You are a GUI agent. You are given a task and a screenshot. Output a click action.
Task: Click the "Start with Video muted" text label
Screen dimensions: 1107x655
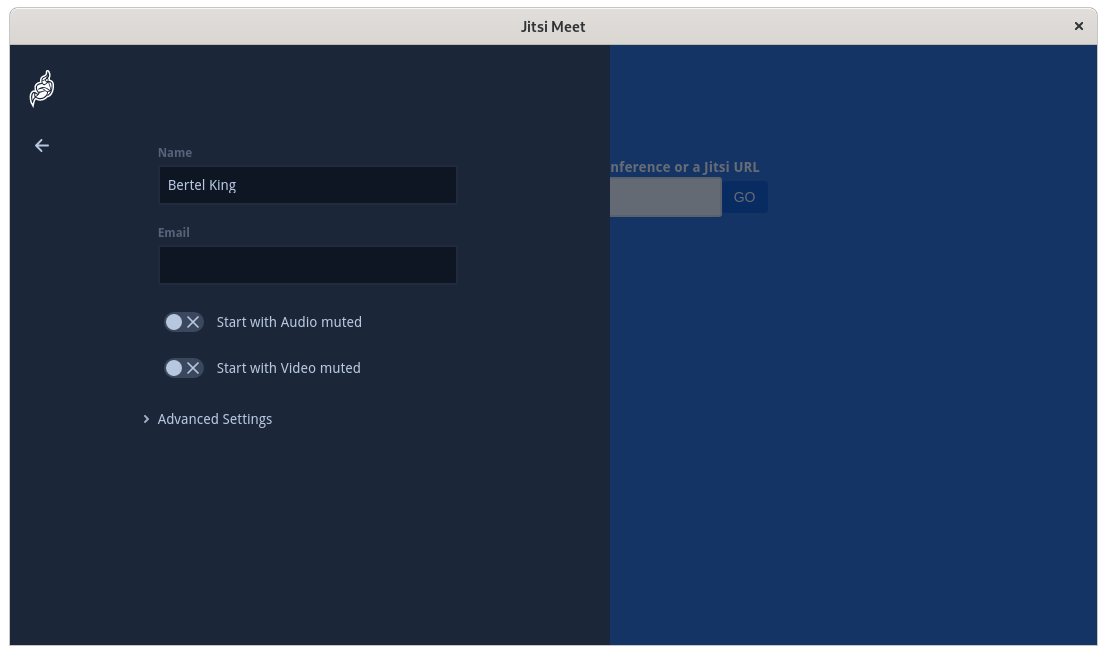tap(288, 368)
